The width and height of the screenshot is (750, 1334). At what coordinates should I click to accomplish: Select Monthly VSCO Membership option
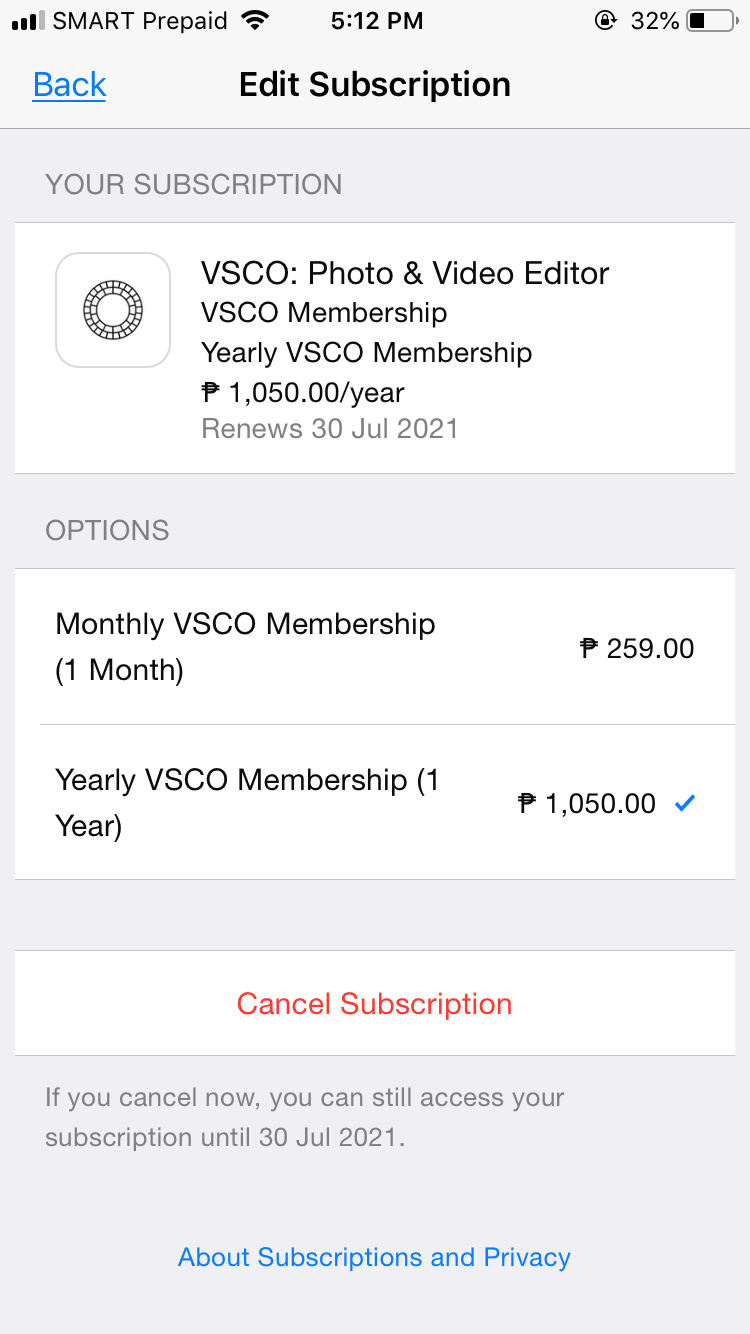245,646
